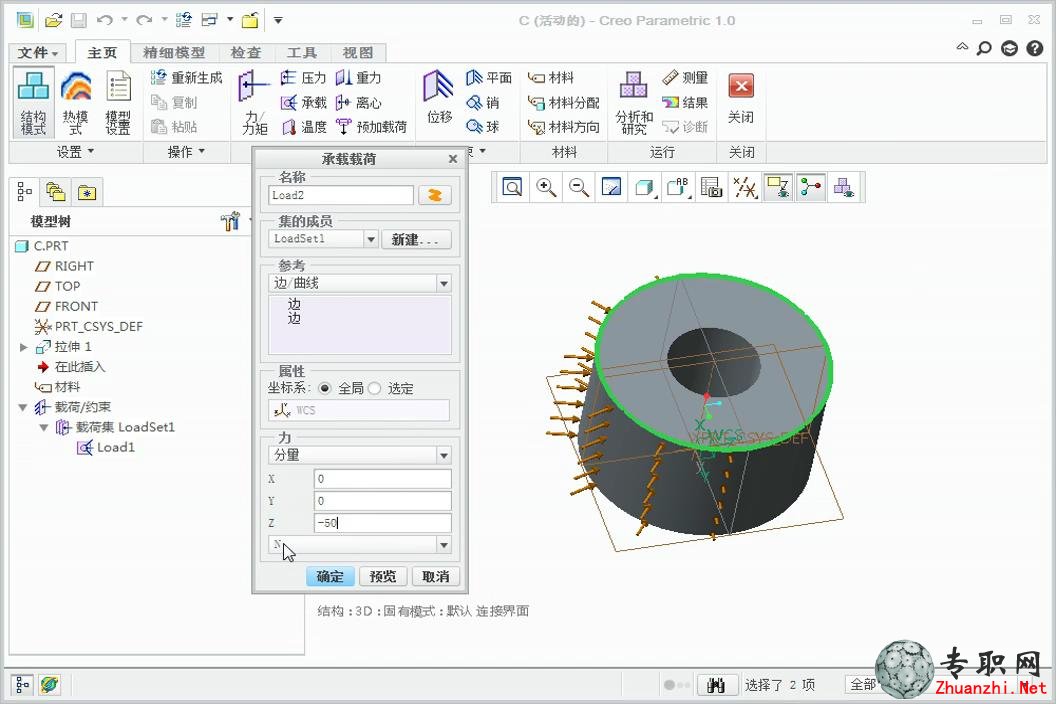Click 新建... new load set button

tap(416, 239)
